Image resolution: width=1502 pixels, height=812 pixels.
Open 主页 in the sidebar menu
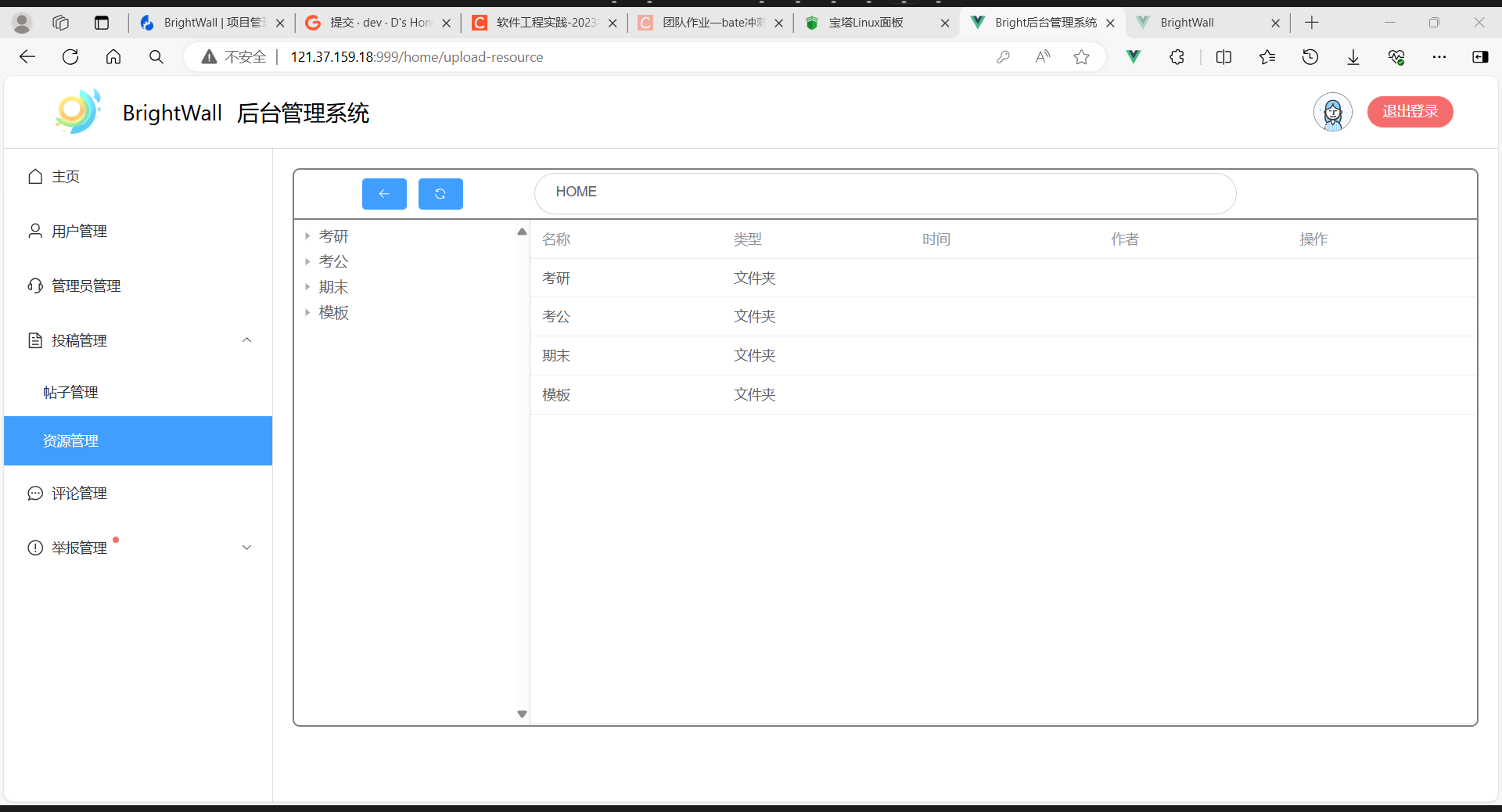click(138, 177)
